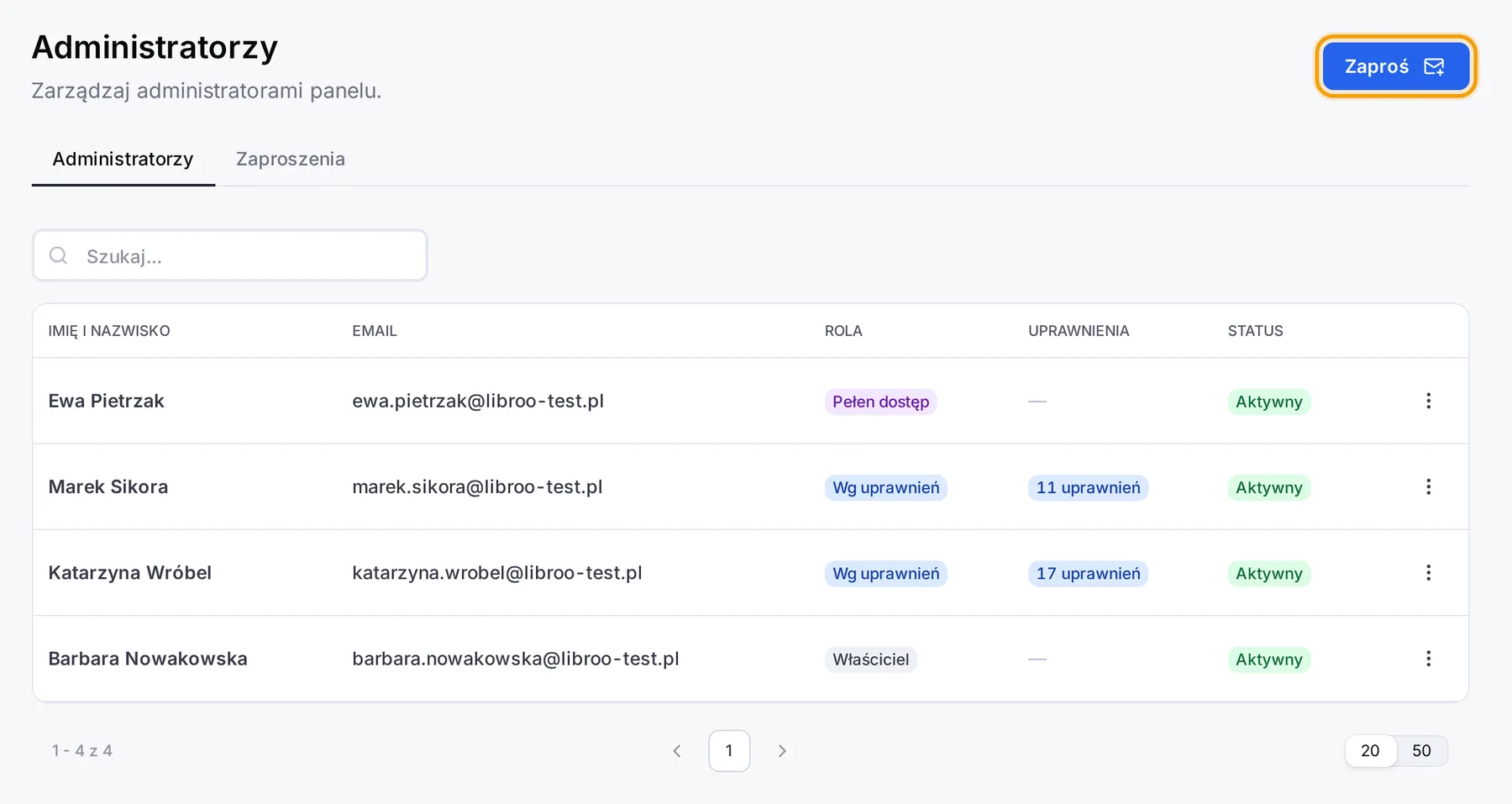
Task: Click email marek.sikora@libroo-test.pl
Action: 477,486
